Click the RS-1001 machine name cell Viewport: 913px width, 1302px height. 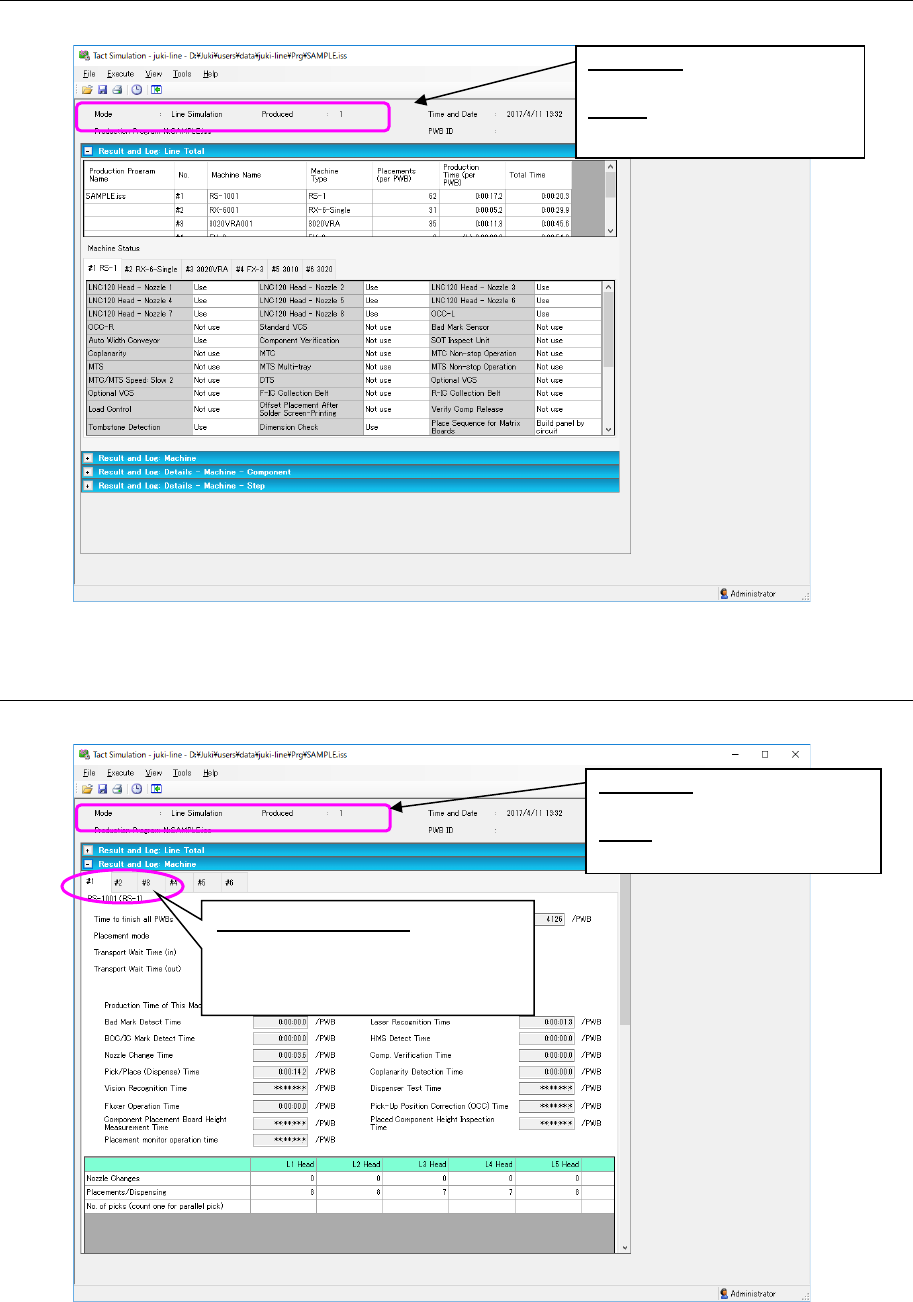point(257,198)
